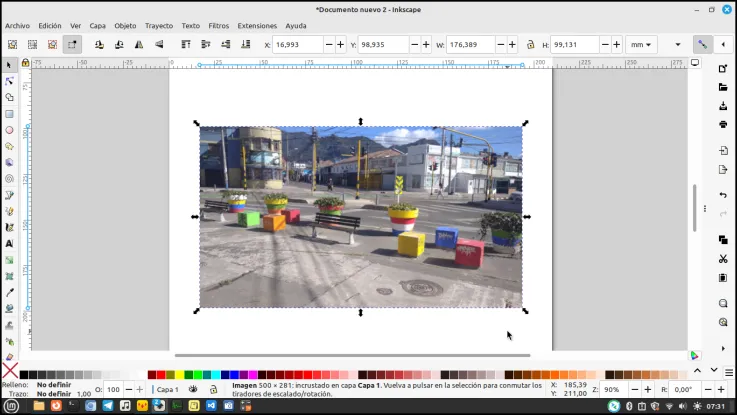Image resolution: width=737 pixels, height=415 pixels.
Task: Open the mm units dropdown
Action: coord(641,45)
